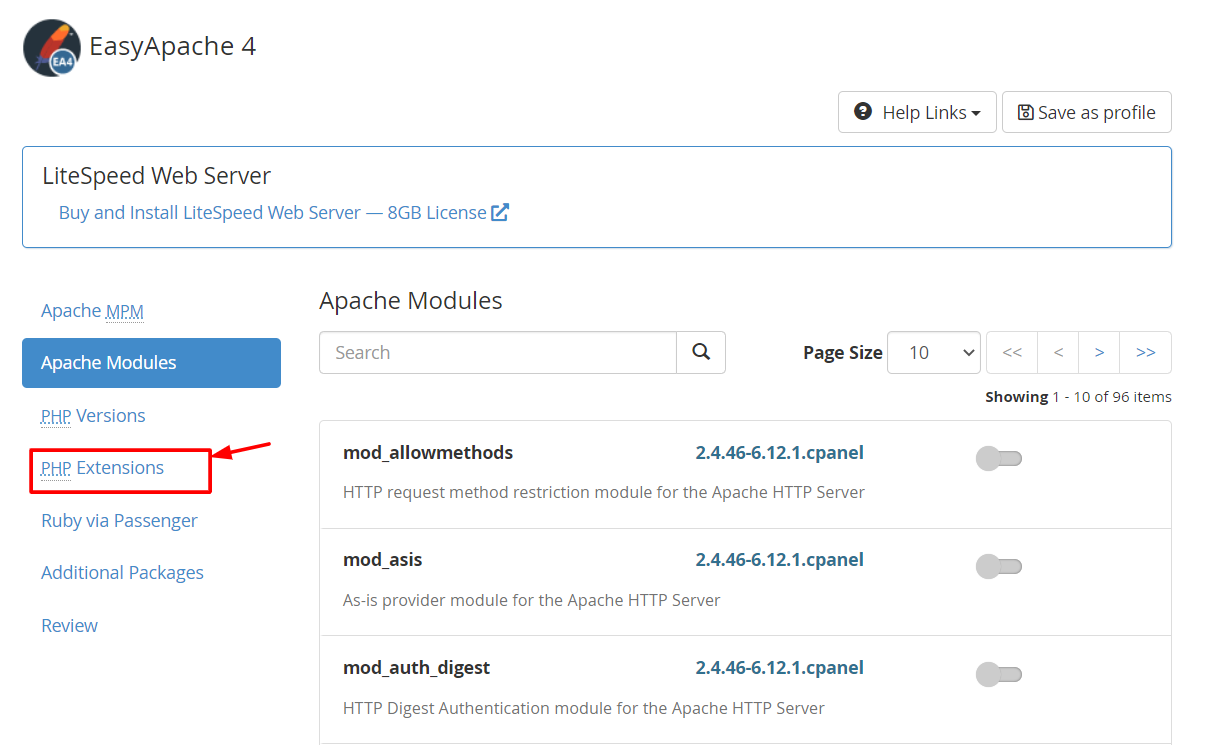Focus the module Search field
The width and height of the screenshot is (1224, 745).
coord(498,352)
